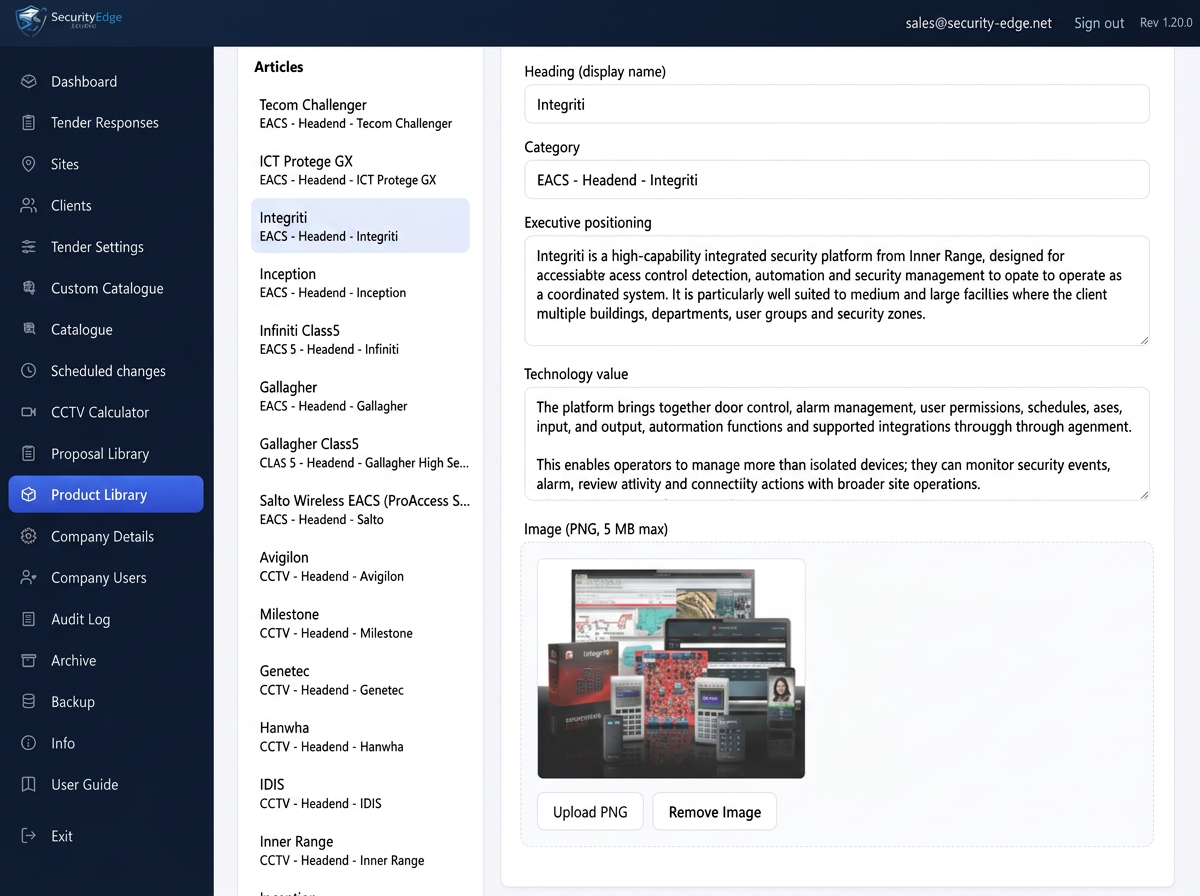This screenshot has width=1200, height=896.
Task: Open the Dashboard menu item
Action: tap(106, 81)
